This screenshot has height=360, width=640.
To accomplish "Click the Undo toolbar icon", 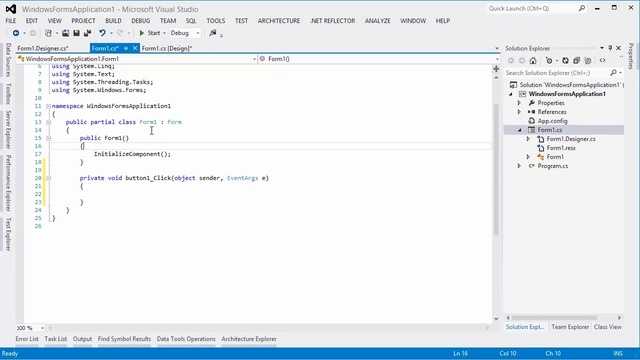I will pyautogui.click(x=102, y=33).
